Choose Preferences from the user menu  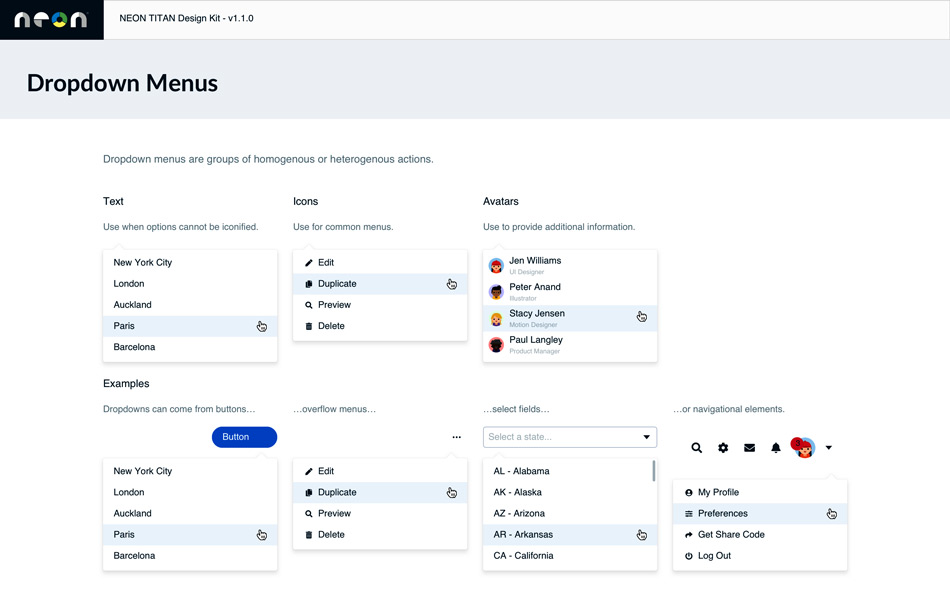coord(723,513)
